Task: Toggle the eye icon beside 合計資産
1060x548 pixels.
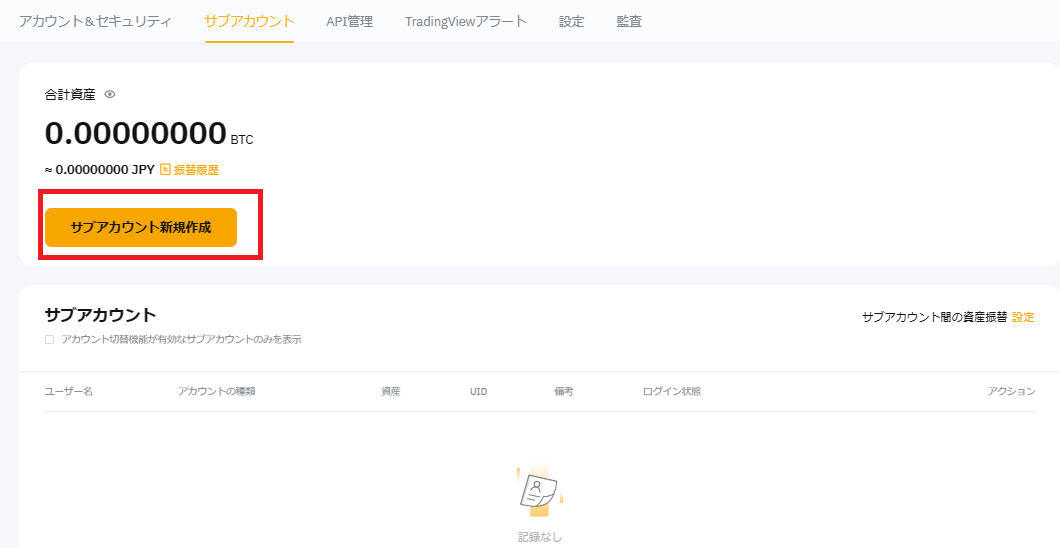Action: tap(110, 94)
